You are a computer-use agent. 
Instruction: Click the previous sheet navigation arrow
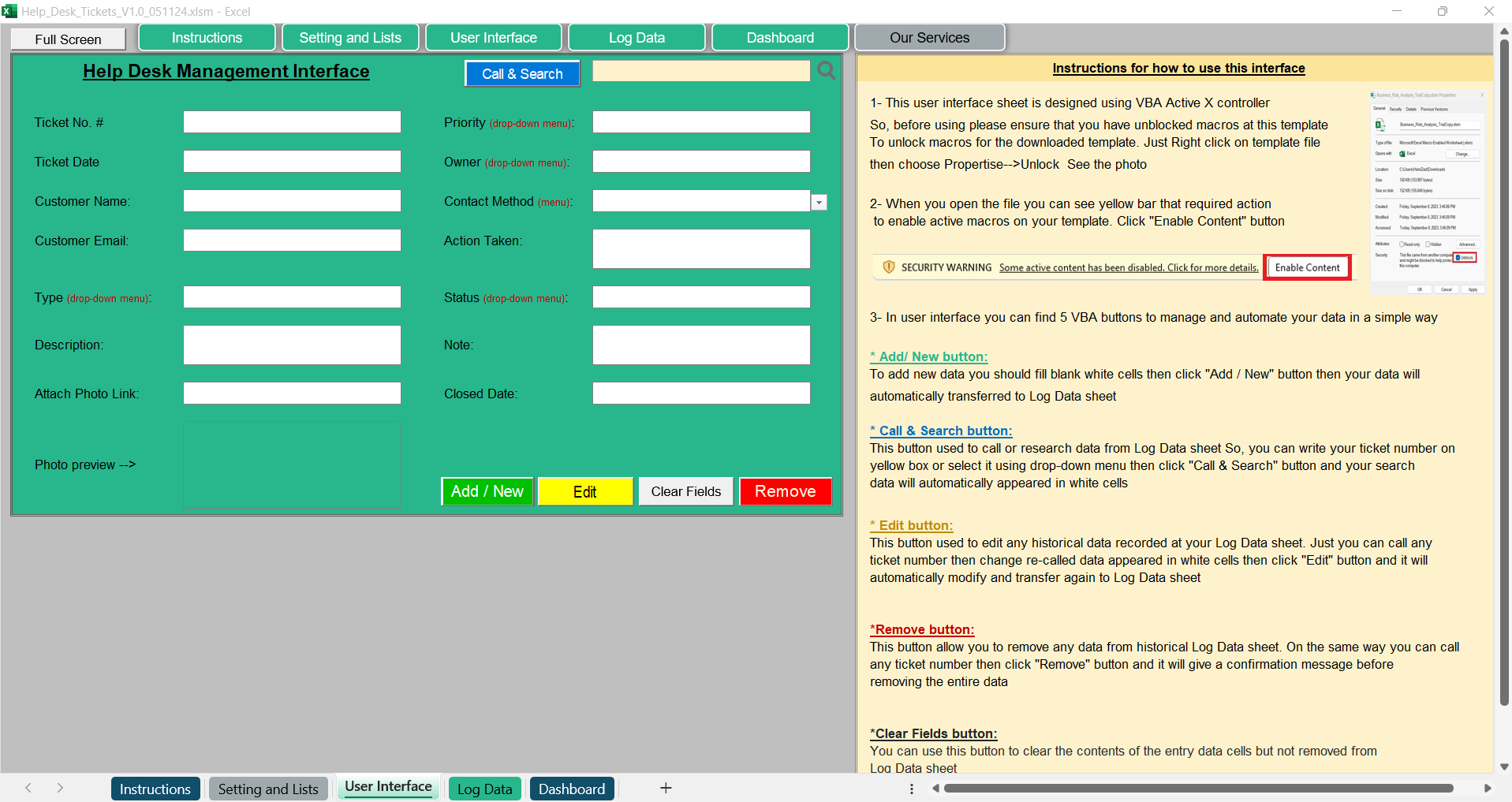coord(28,788)
